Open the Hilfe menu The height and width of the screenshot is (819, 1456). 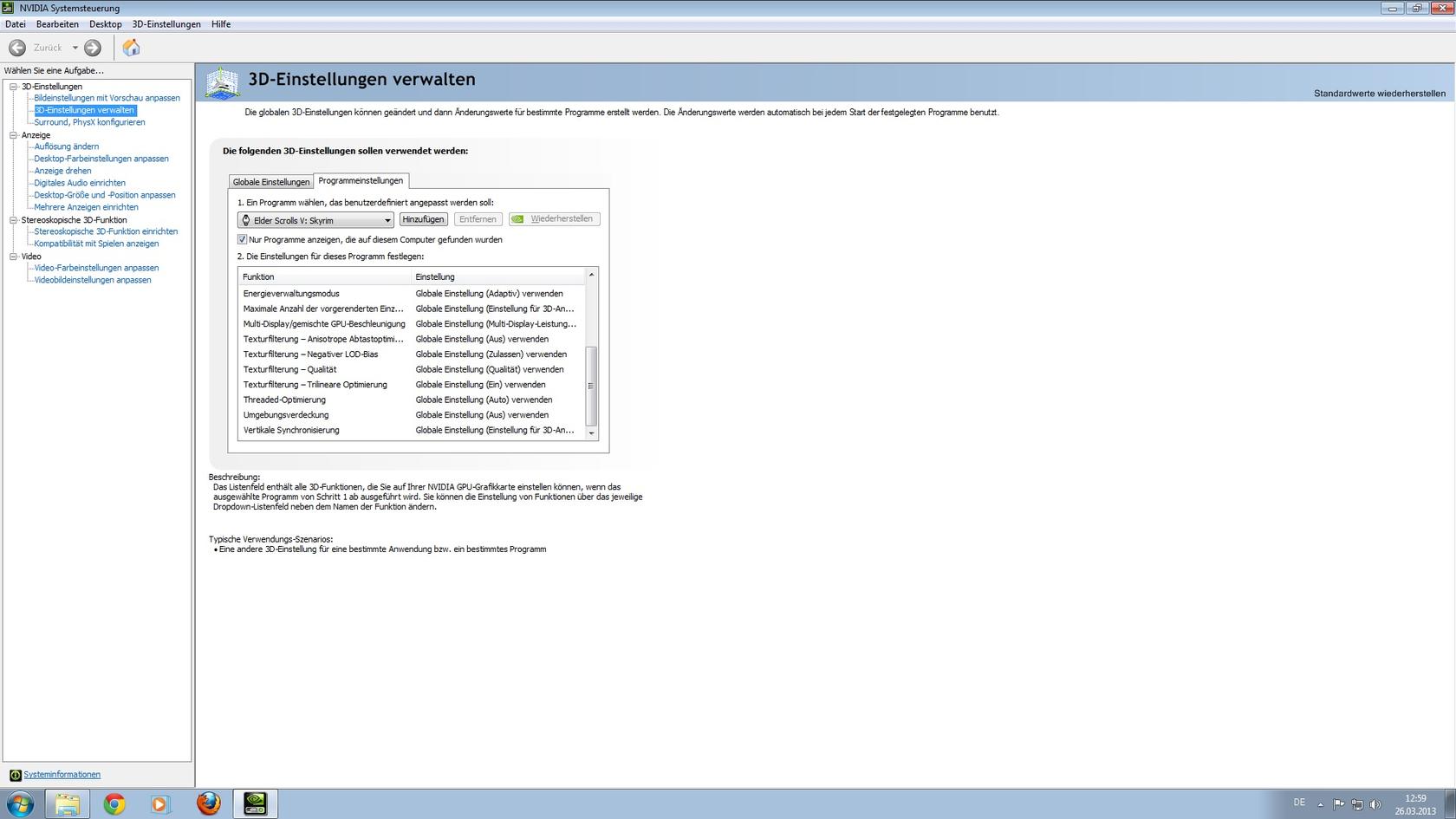click(x=221, y=24)
